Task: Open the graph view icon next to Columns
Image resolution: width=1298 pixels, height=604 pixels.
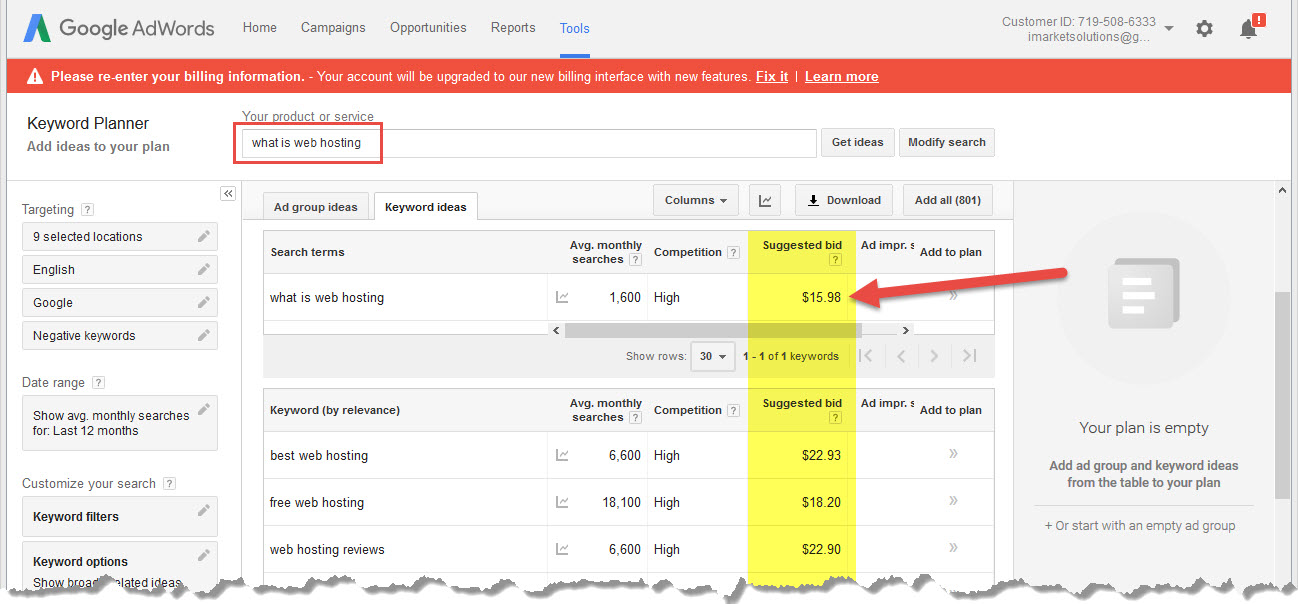Action: (x=765, y=200)
